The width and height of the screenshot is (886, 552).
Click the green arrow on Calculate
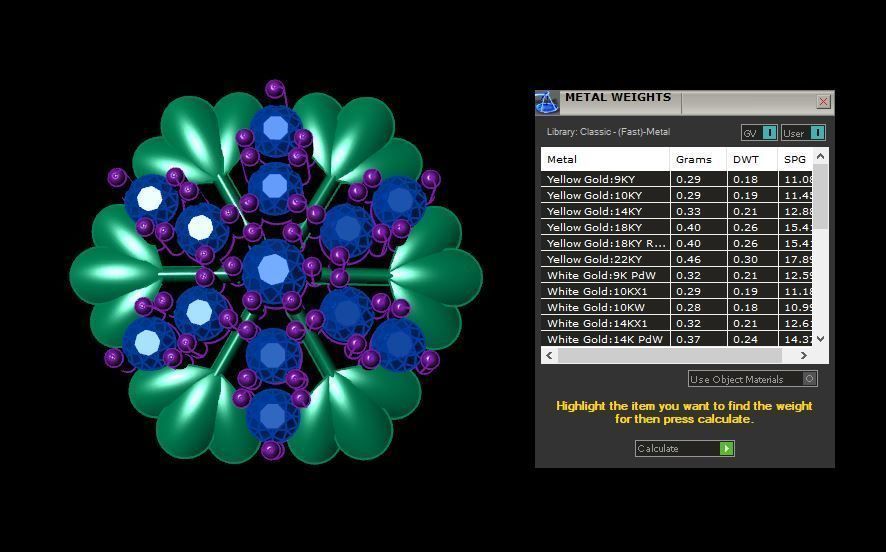click(x=727, y=449)
